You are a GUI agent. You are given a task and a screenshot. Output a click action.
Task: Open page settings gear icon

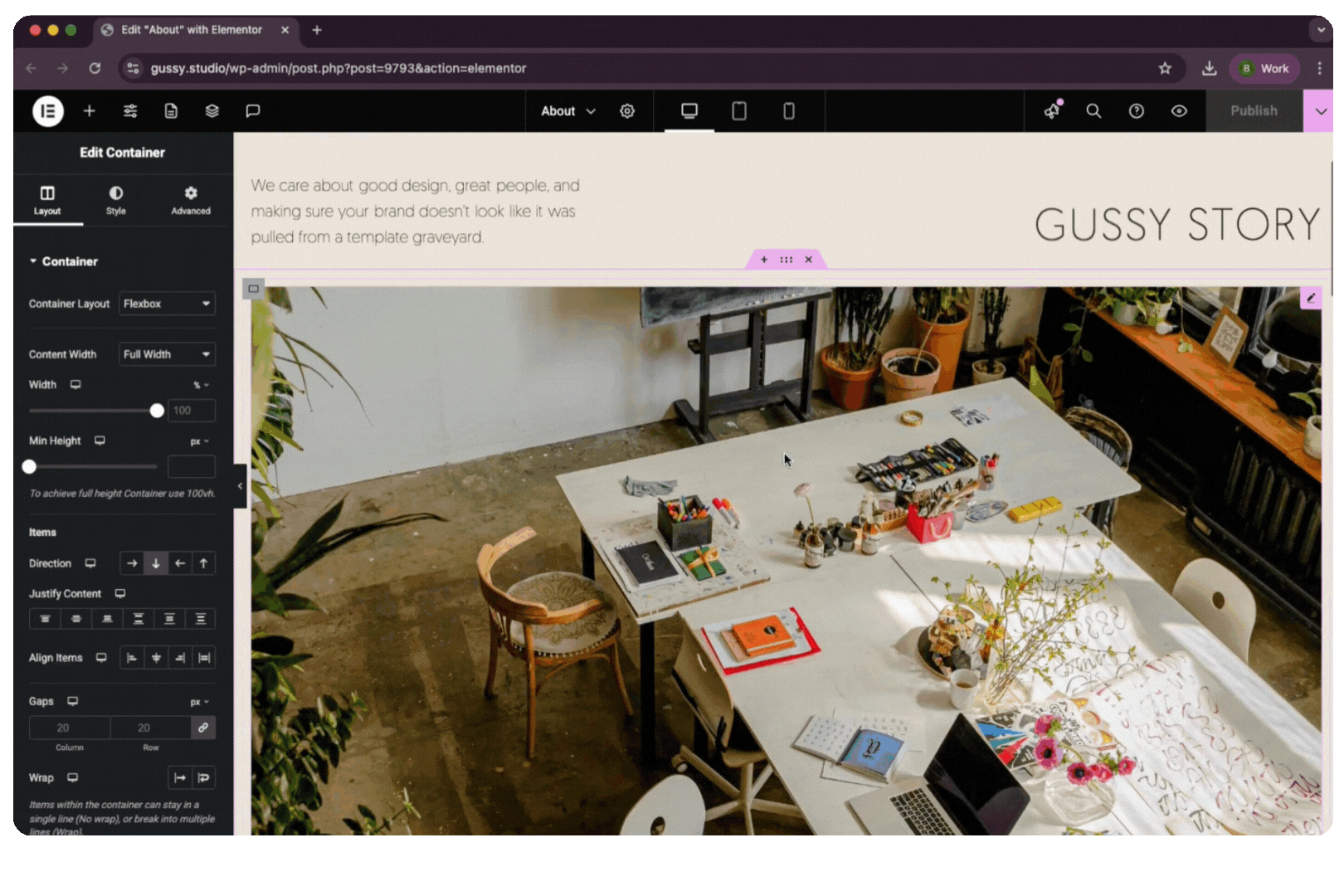[x=627, y=111]
